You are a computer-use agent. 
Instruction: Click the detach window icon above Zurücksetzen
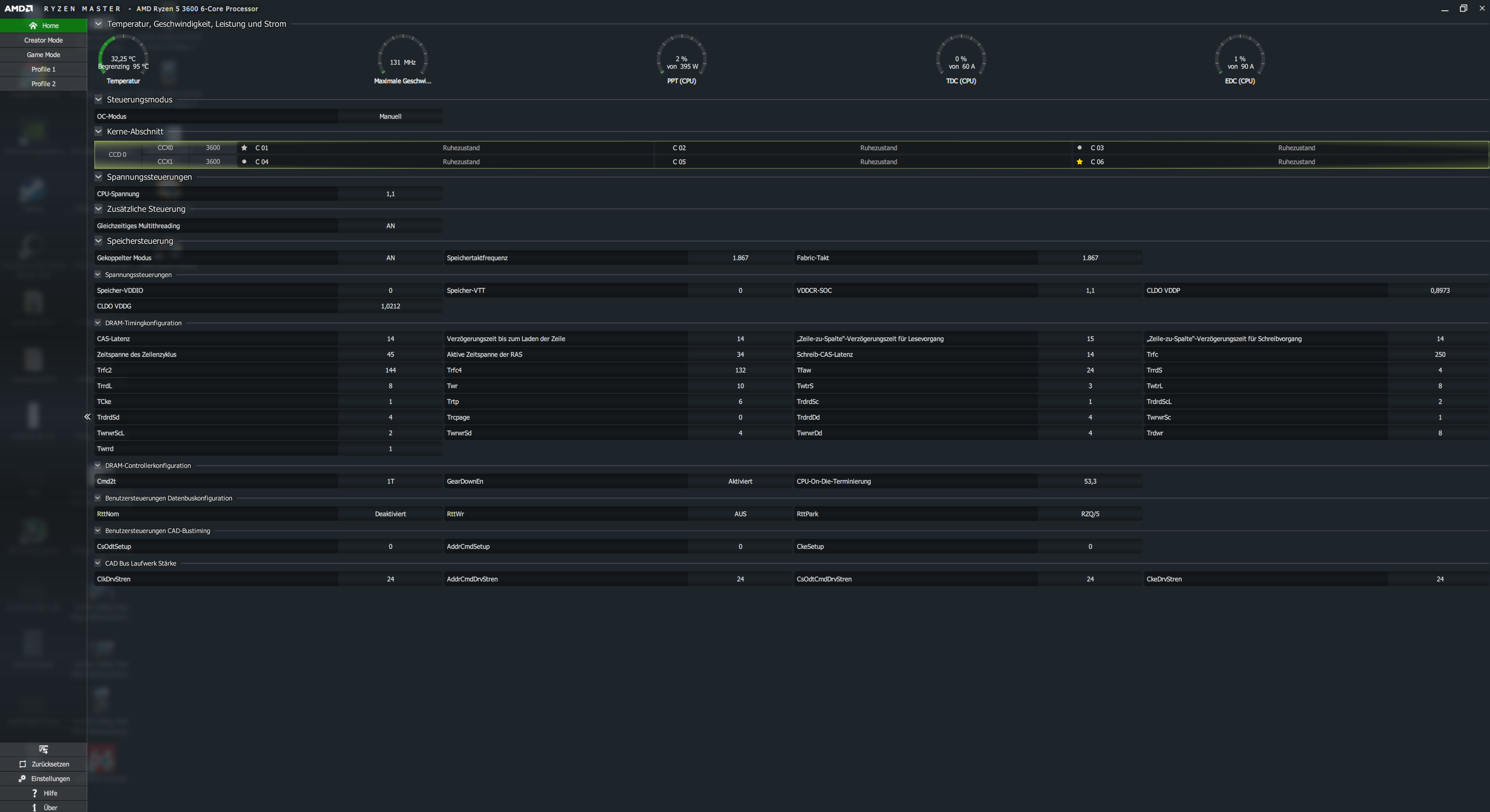pos(43,749)
